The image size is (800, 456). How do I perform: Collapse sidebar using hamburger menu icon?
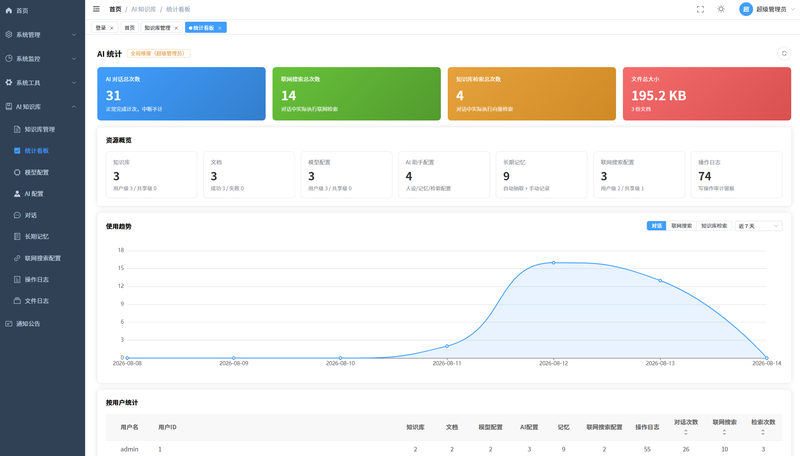(x=96, y=9)
